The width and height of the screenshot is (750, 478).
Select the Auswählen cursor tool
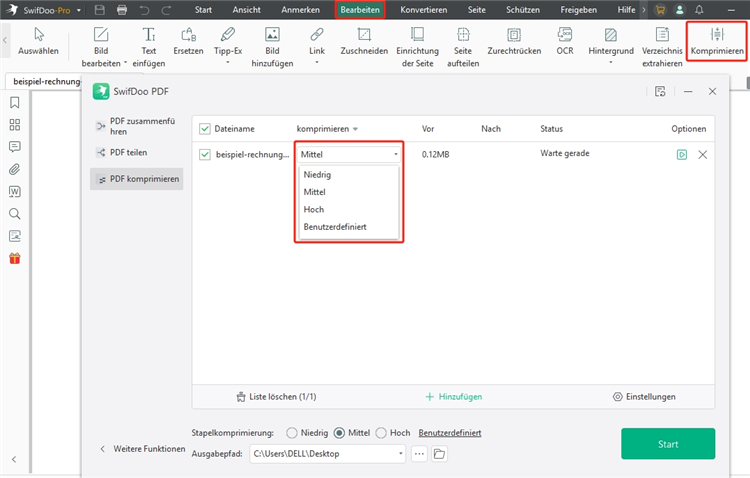[x=38, y=41]
